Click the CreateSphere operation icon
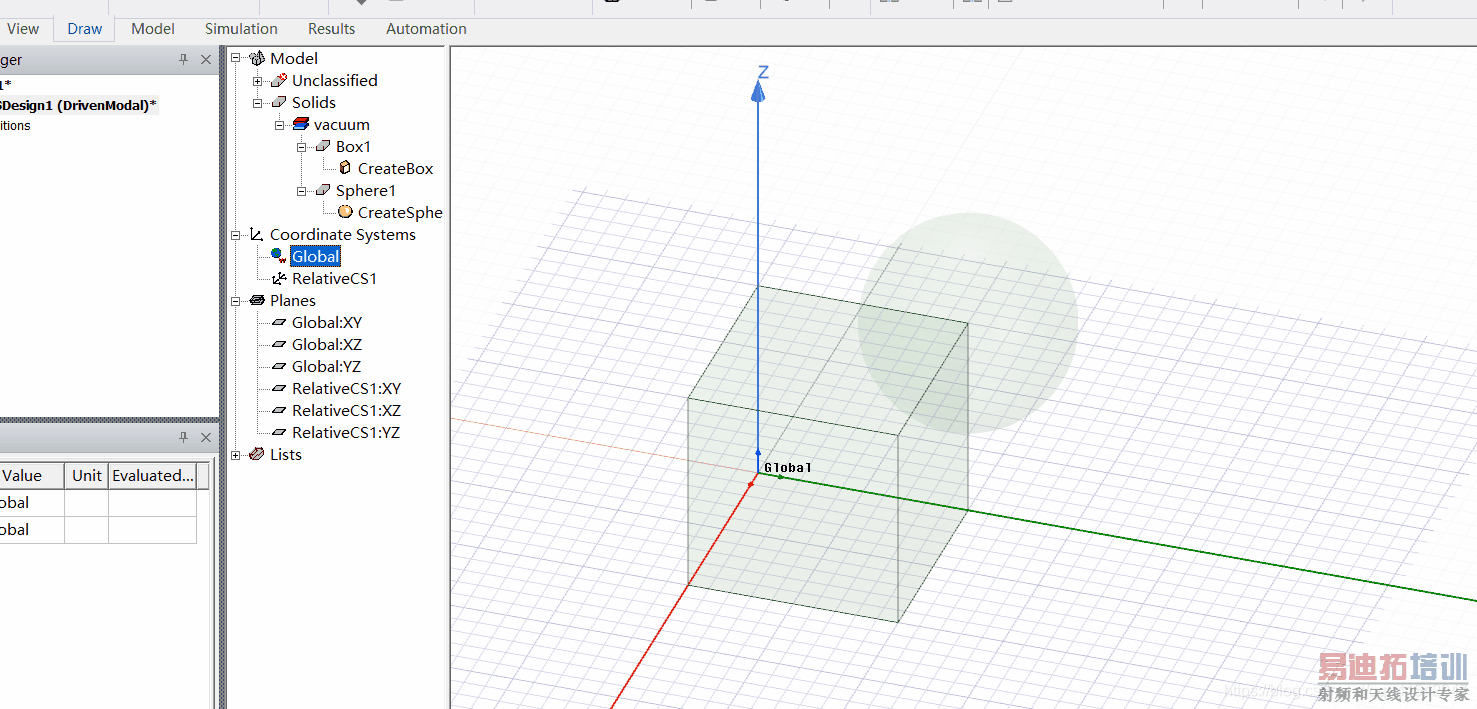 (x=345, y=212)
